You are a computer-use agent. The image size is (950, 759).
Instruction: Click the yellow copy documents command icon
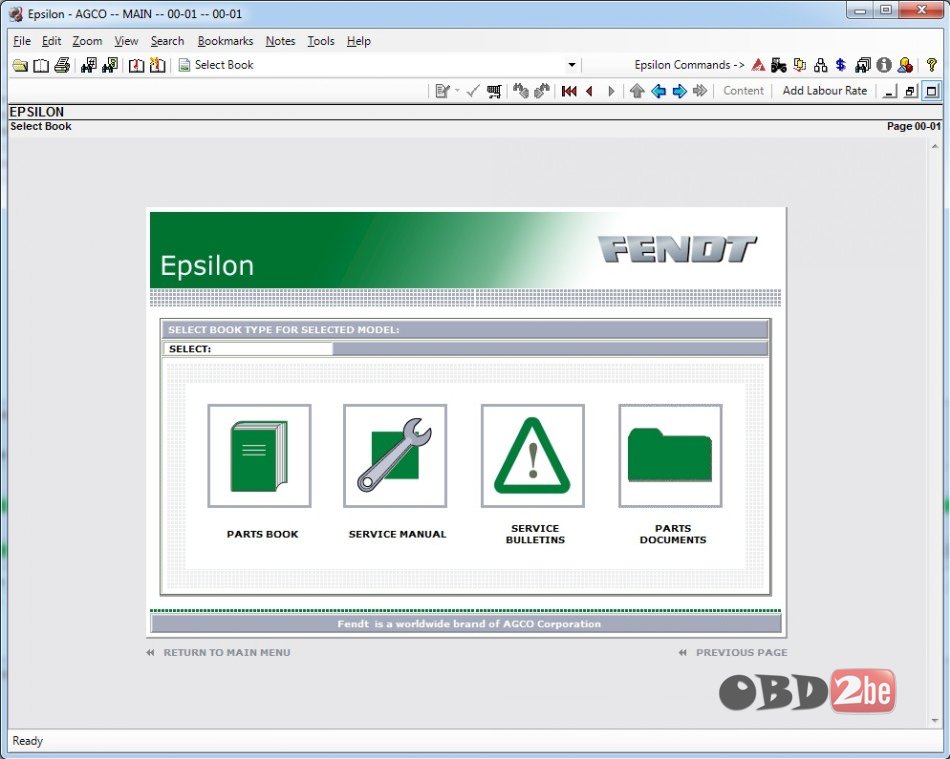coord(800,65)
